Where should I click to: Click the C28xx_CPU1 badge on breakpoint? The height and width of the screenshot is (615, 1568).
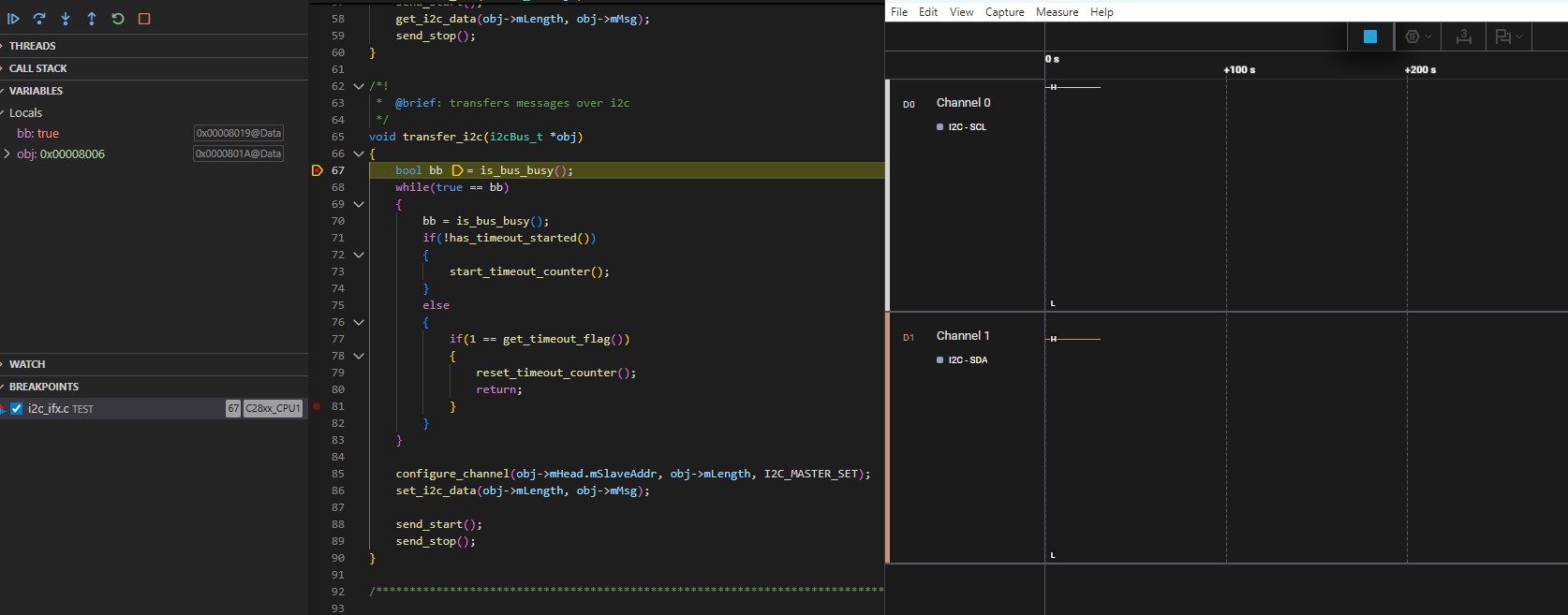[273, 409]
